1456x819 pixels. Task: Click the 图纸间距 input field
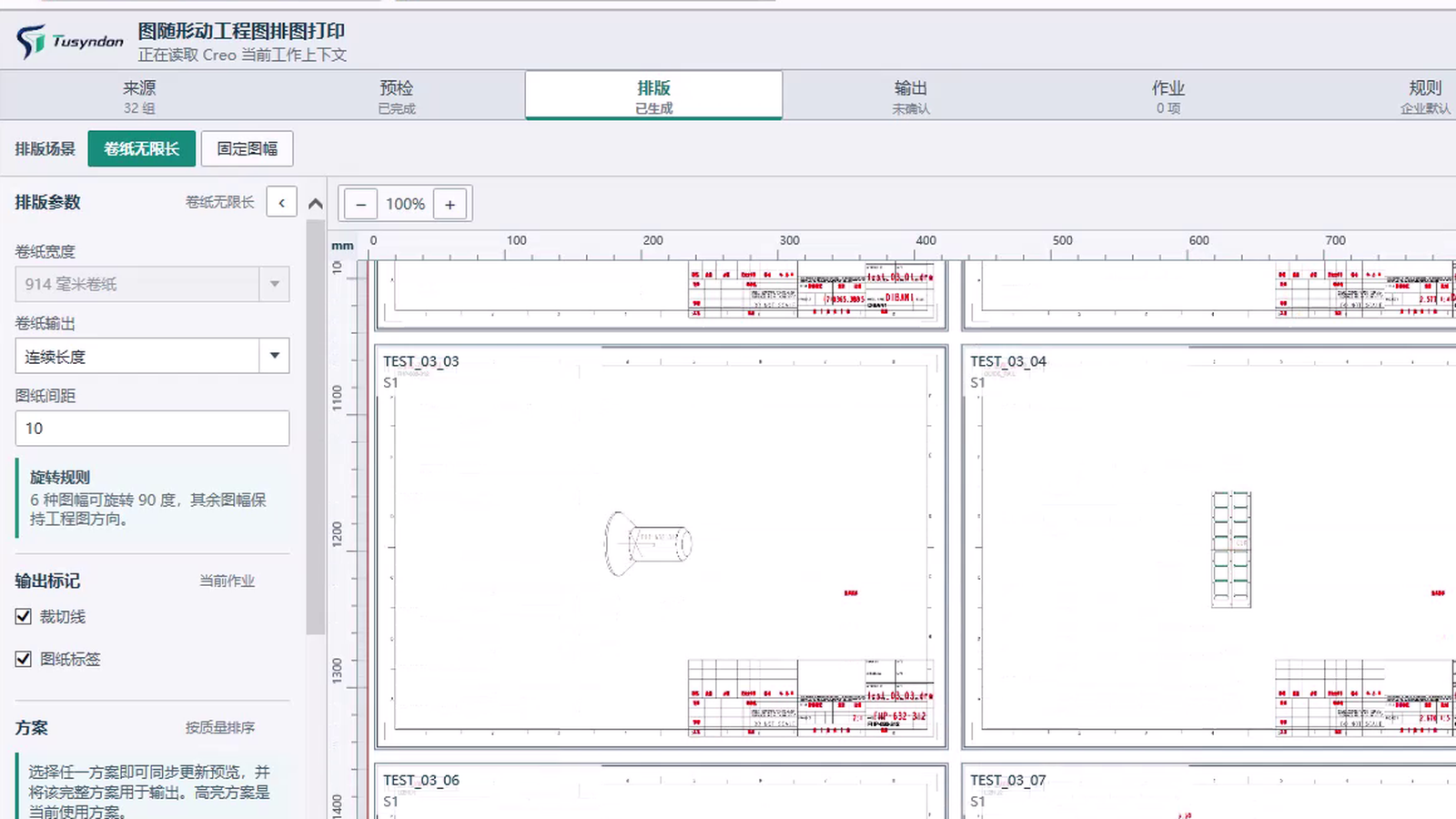click(x=152, y=429)
